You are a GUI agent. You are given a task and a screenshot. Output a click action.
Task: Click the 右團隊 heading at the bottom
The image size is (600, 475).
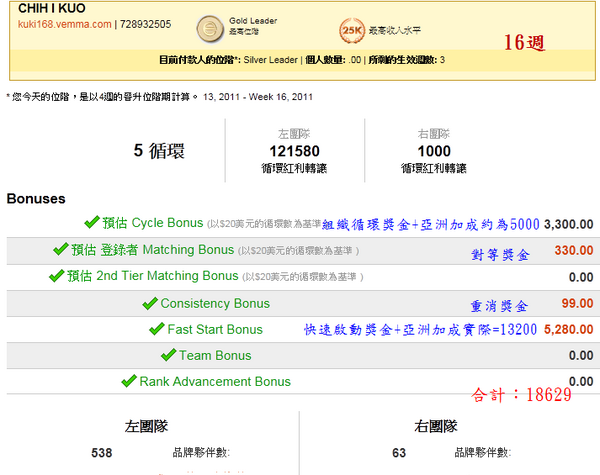(x=435, y=426)
